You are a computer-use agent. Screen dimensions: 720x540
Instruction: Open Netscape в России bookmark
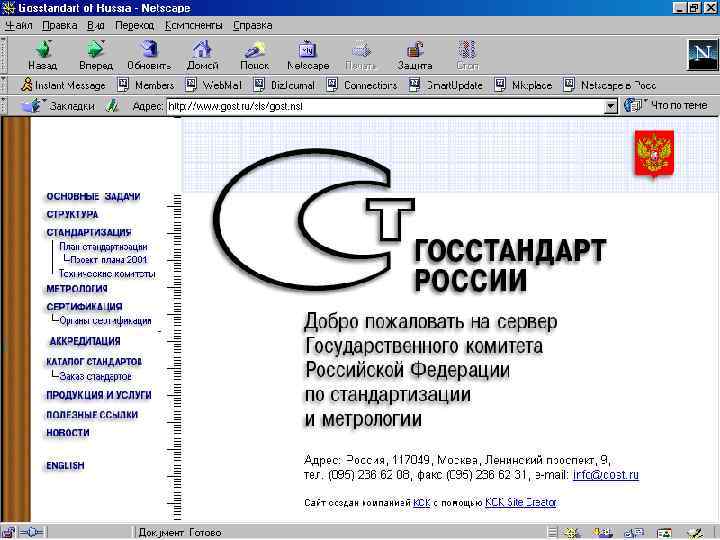pyautogui.click(x=609, y=85)
